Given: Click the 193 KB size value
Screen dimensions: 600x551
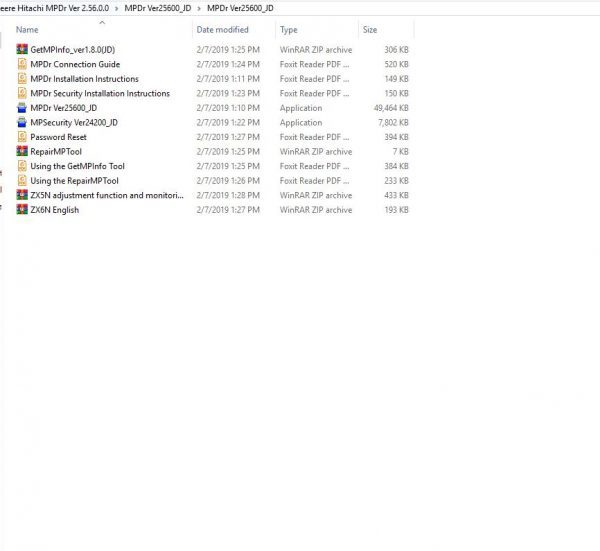Looking at the screenshot, I should tap(396, 210).
